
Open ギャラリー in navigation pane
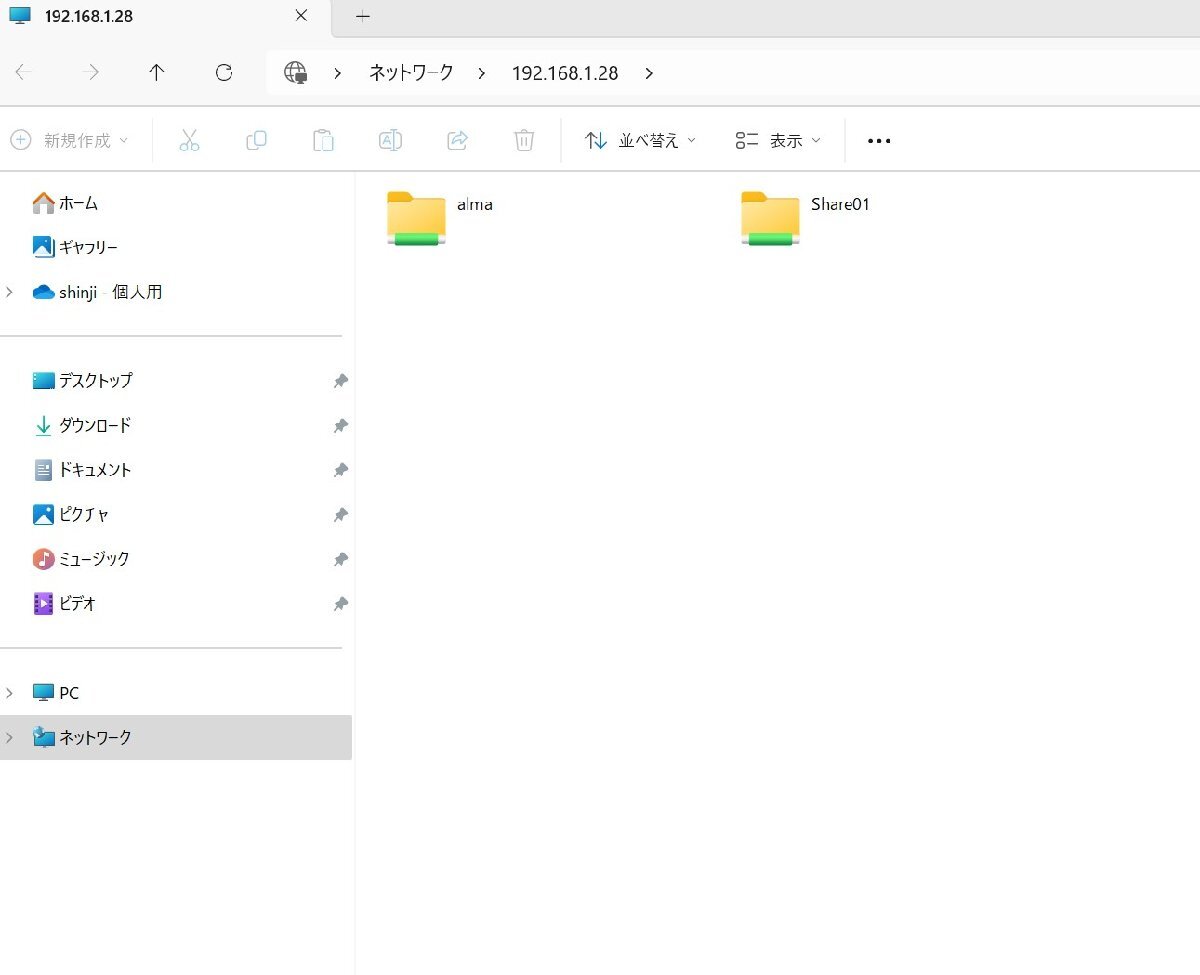coord(75,247)
